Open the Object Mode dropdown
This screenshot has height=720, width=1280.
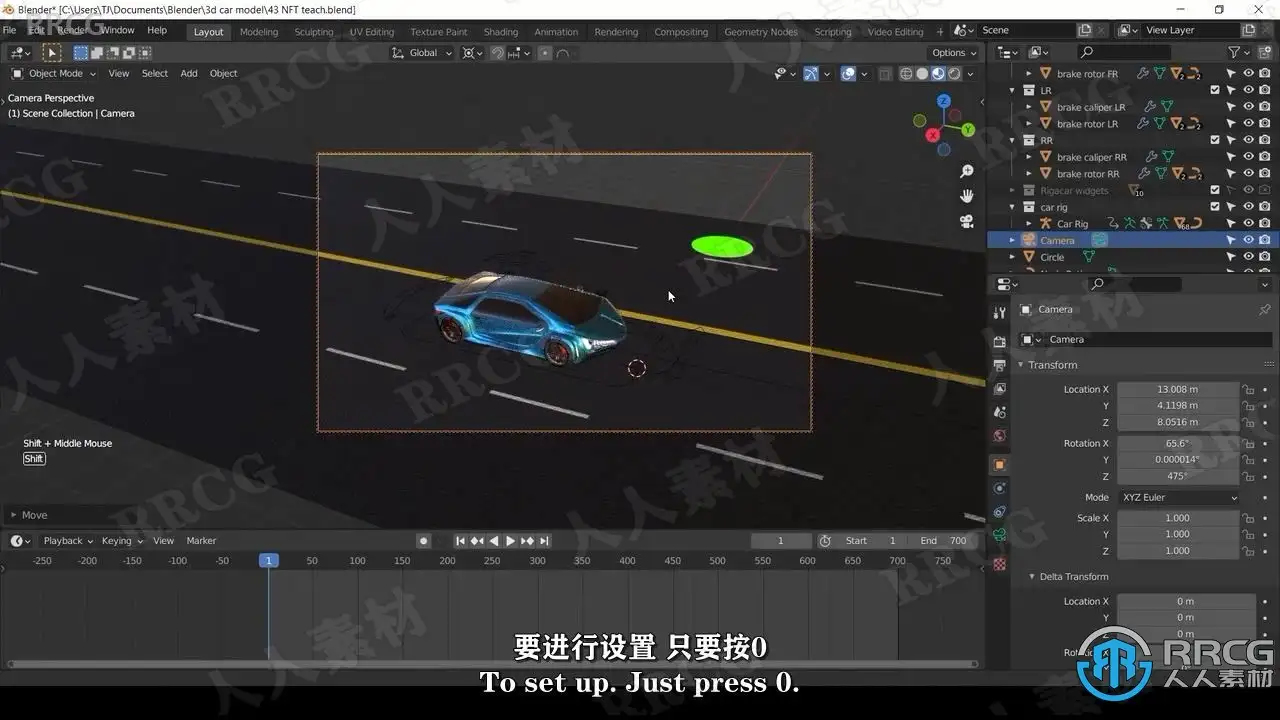tap(54, 73)
